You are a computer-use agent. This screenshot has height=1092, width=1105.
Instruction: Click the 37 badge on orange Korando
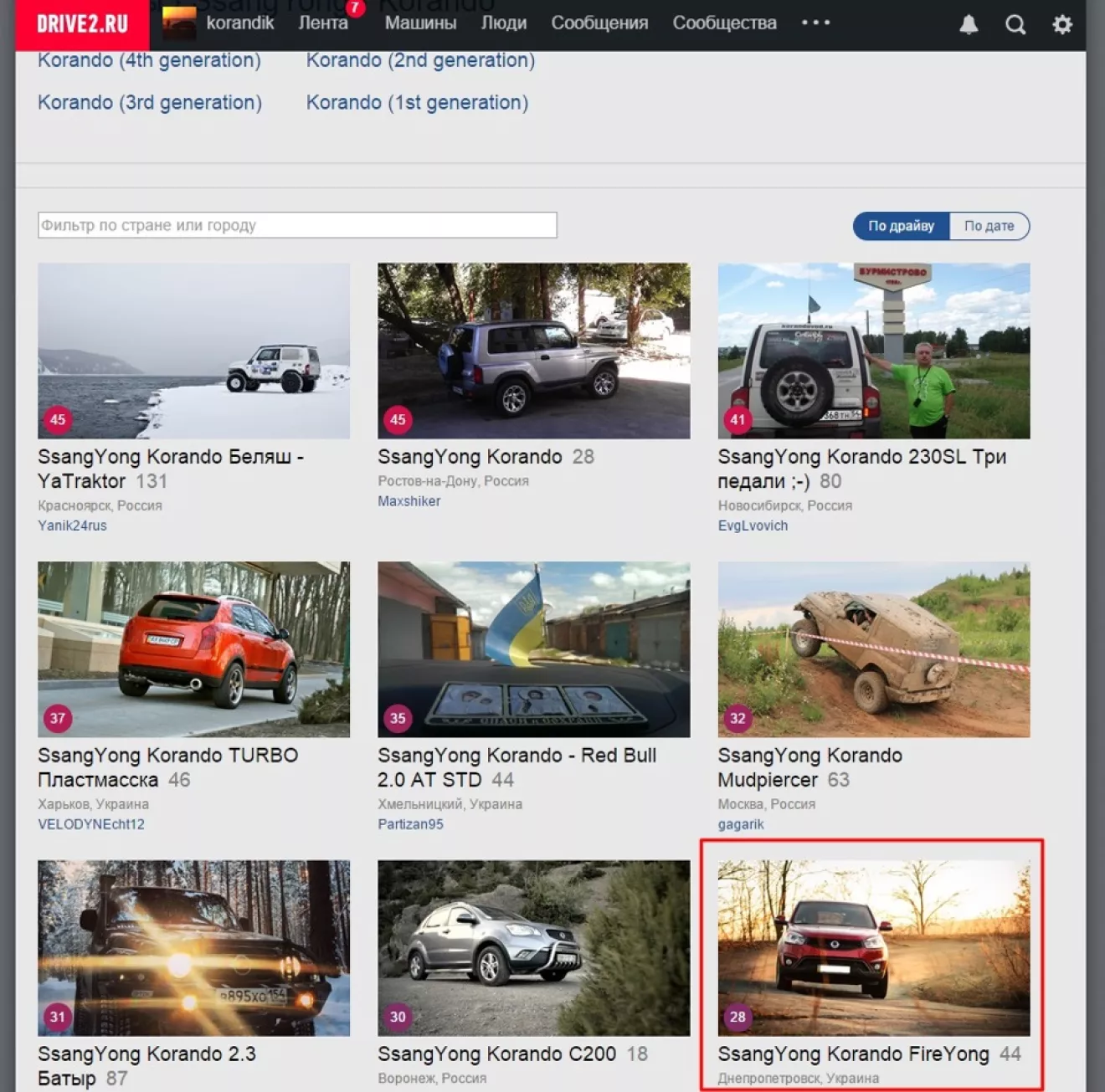(x=58, y=718)
